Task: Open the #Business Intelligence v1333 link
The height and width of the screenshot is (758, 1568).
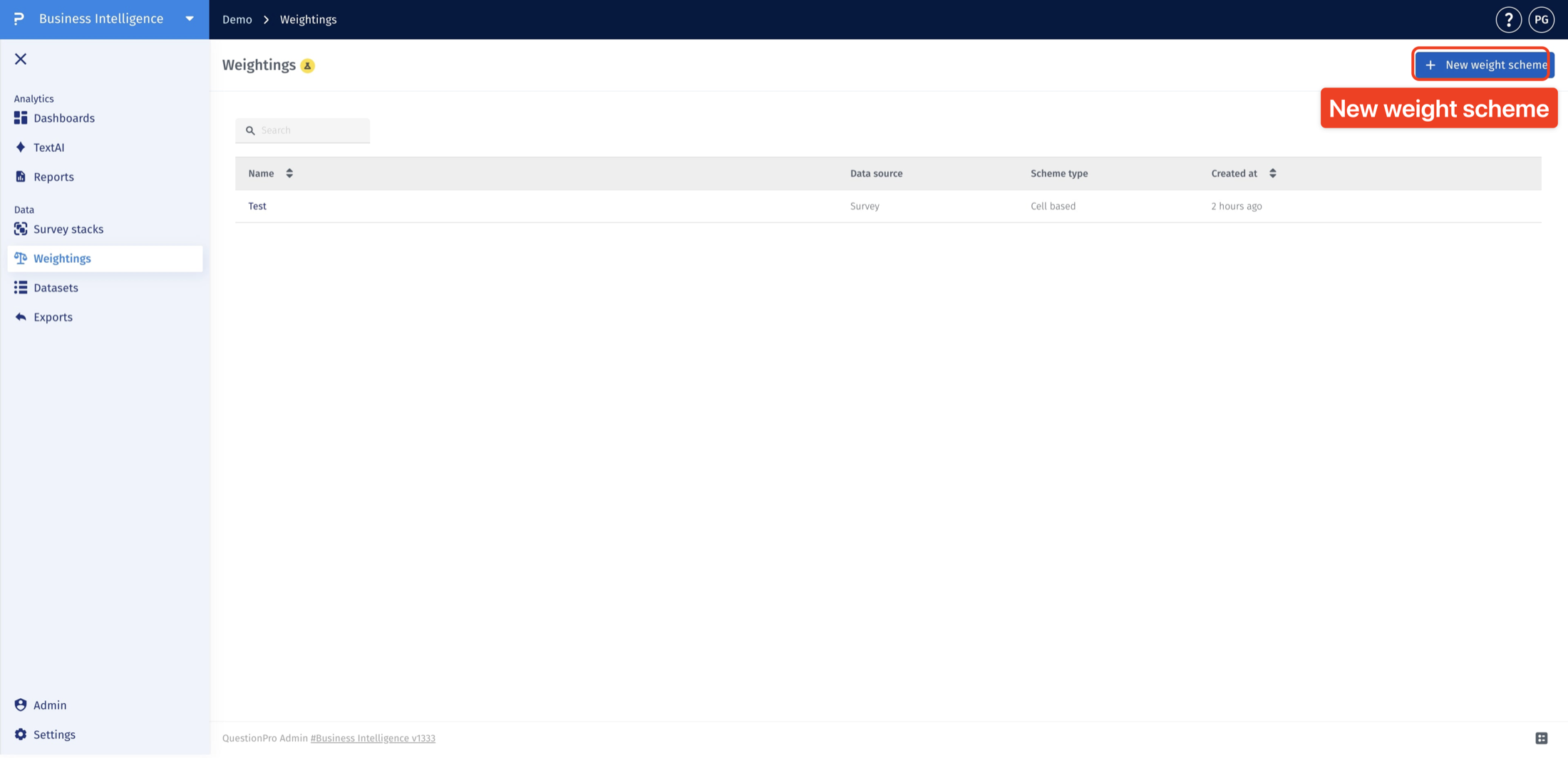Action: 373,738
